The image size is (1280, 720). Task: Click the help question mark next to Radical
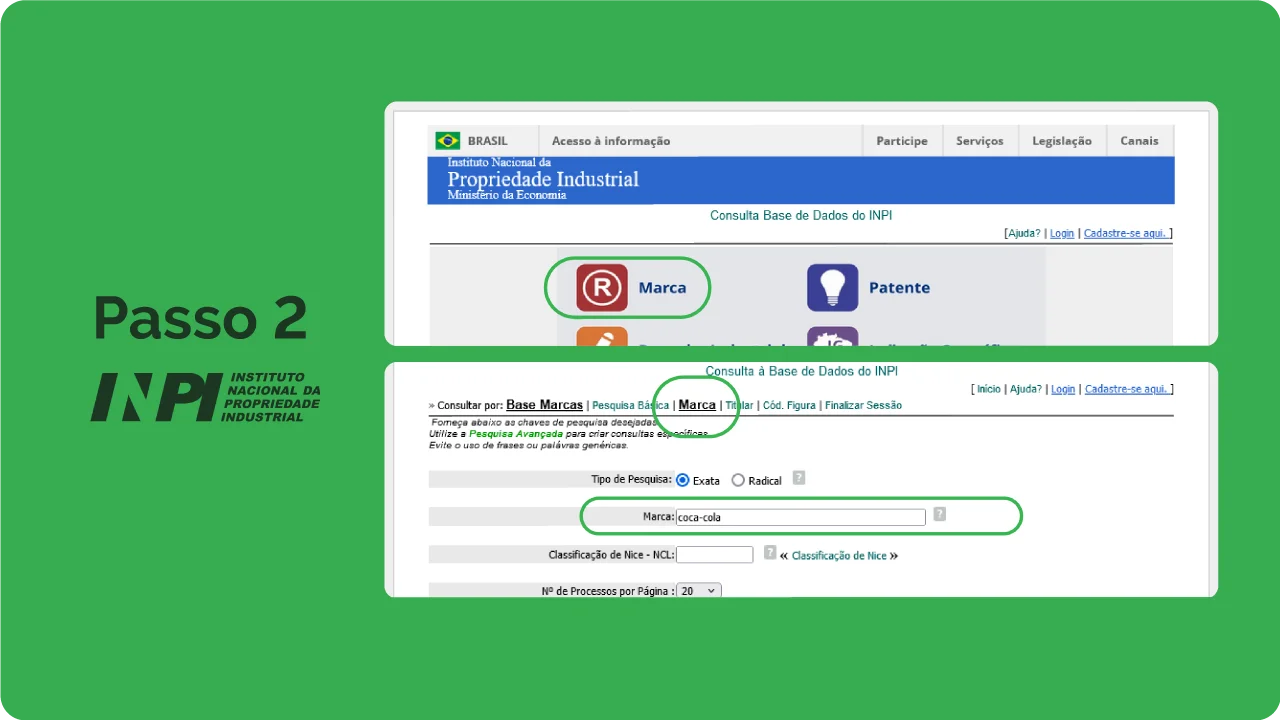799,478
